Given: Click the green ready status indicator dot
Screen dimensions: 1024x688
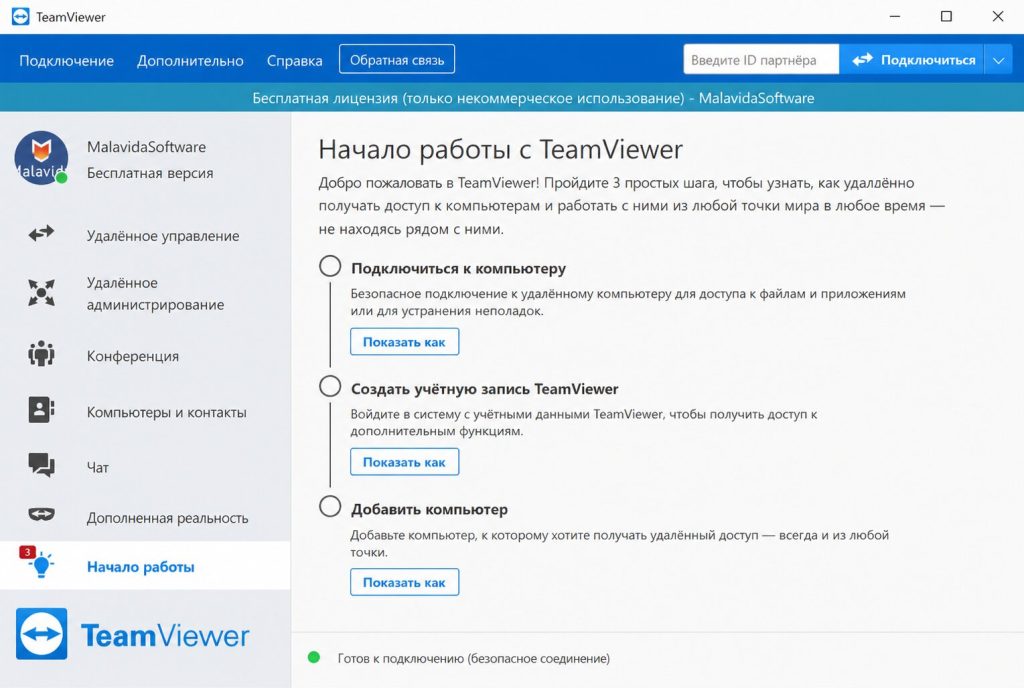Looking at the screenshot, I should click(x=313, y=657).
